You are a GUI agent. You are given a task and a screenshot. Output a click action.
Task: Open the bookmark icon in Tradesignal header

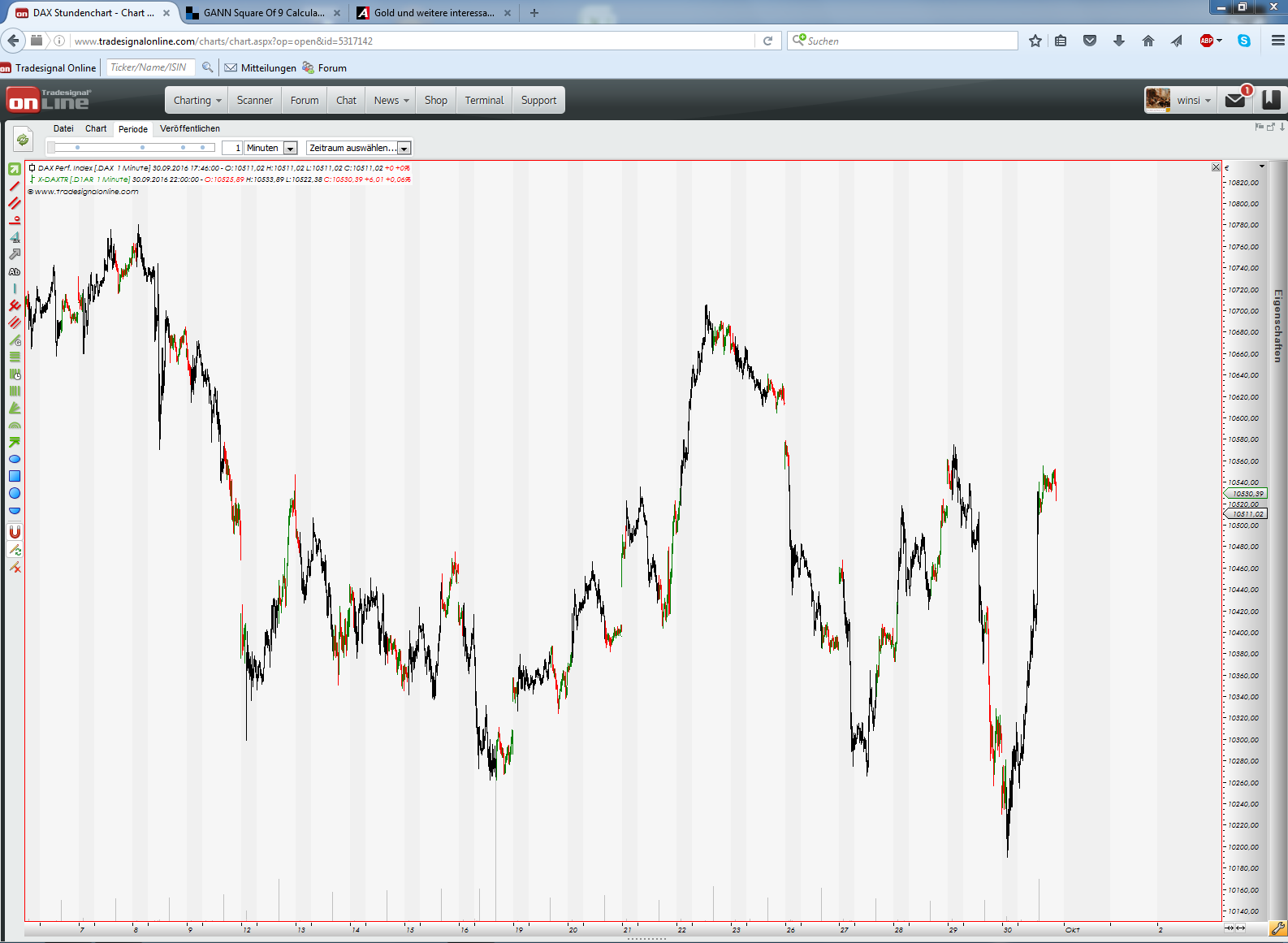1271,100
